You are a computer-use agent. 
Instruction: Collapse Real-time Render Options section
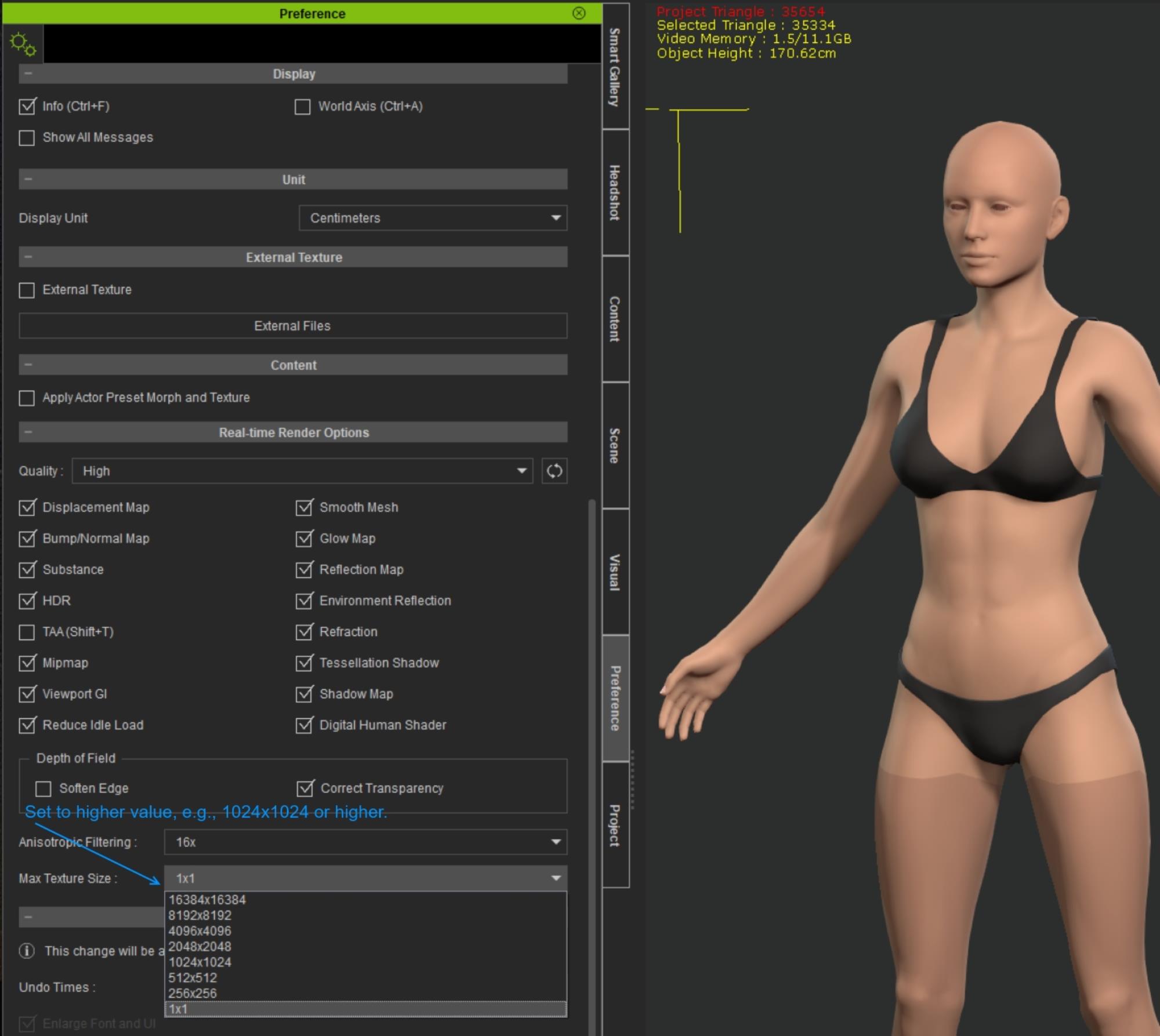28,432
